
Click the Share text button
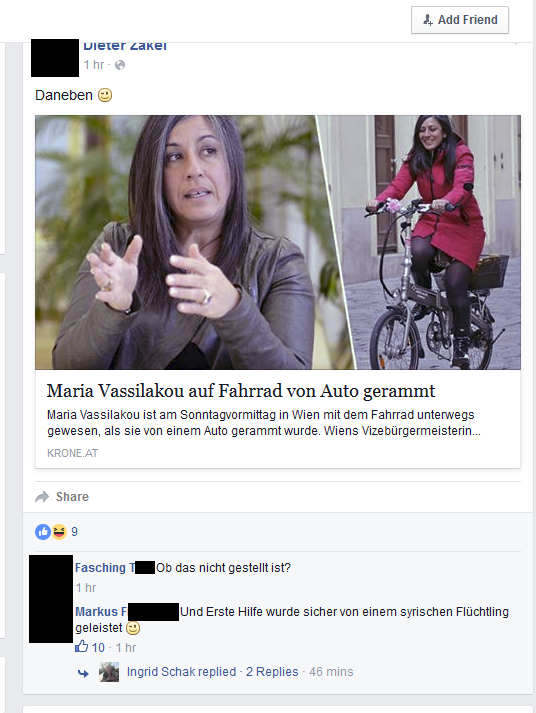pos(72,497)
